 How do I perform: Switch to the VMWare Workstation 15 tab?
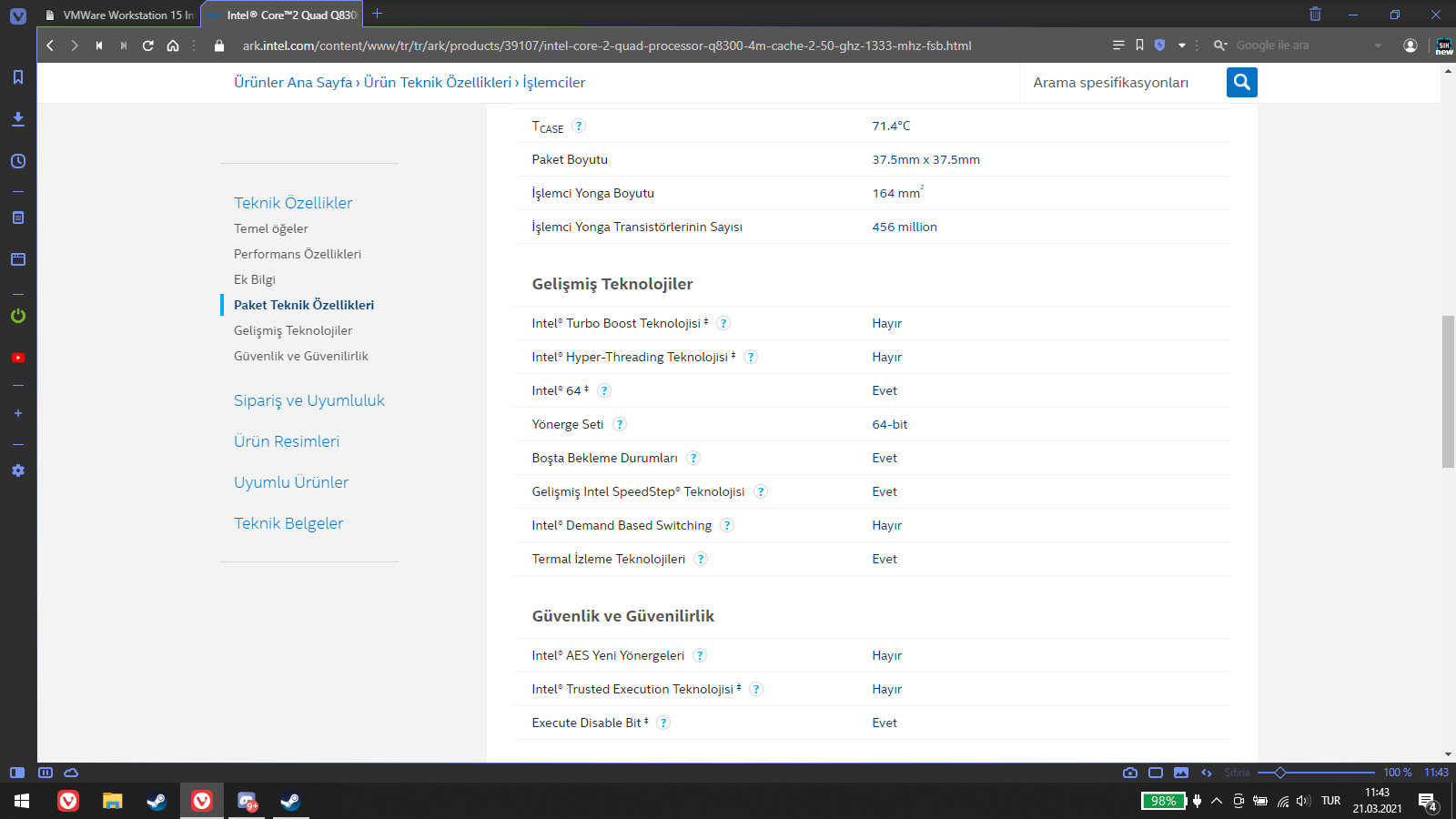[x=118, y=15]
